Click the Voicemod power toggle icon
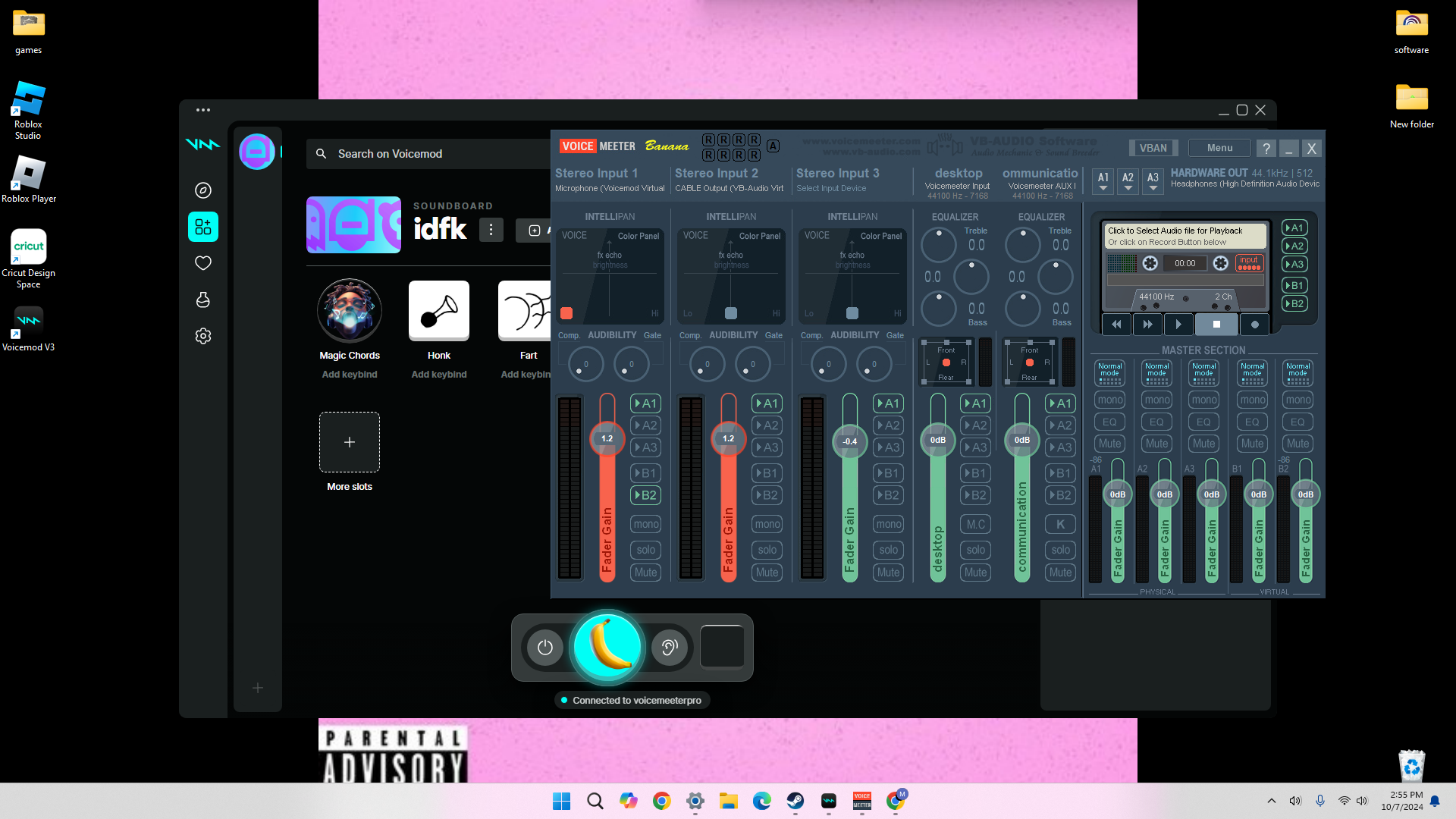1456x819 pixels. click(x=544, y=648)
